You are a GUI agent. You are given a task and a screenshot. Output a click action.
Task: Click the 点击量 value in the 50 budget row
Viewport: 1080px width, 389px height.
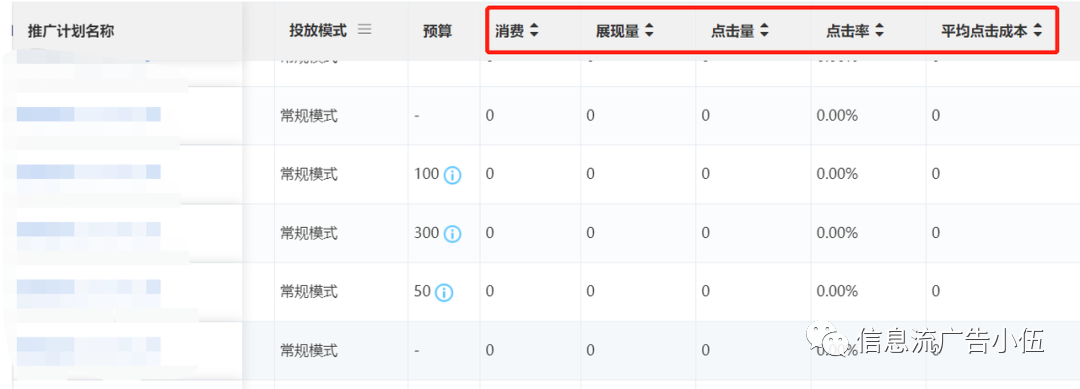(705, 292)
